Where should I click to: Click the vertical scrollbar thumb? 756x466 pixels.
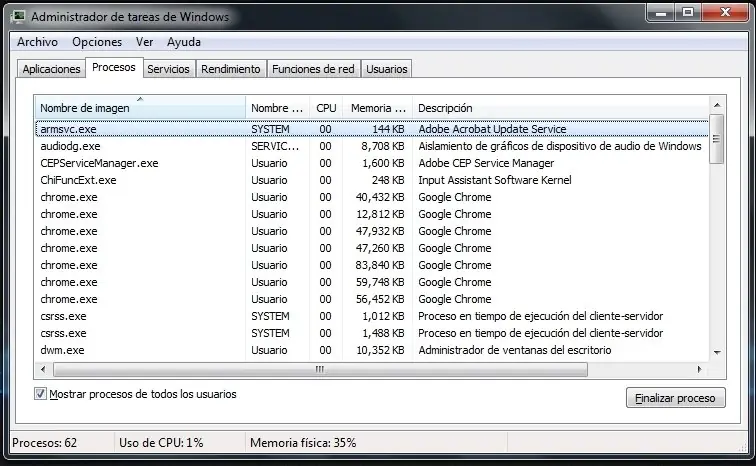[x=717, y=139]
